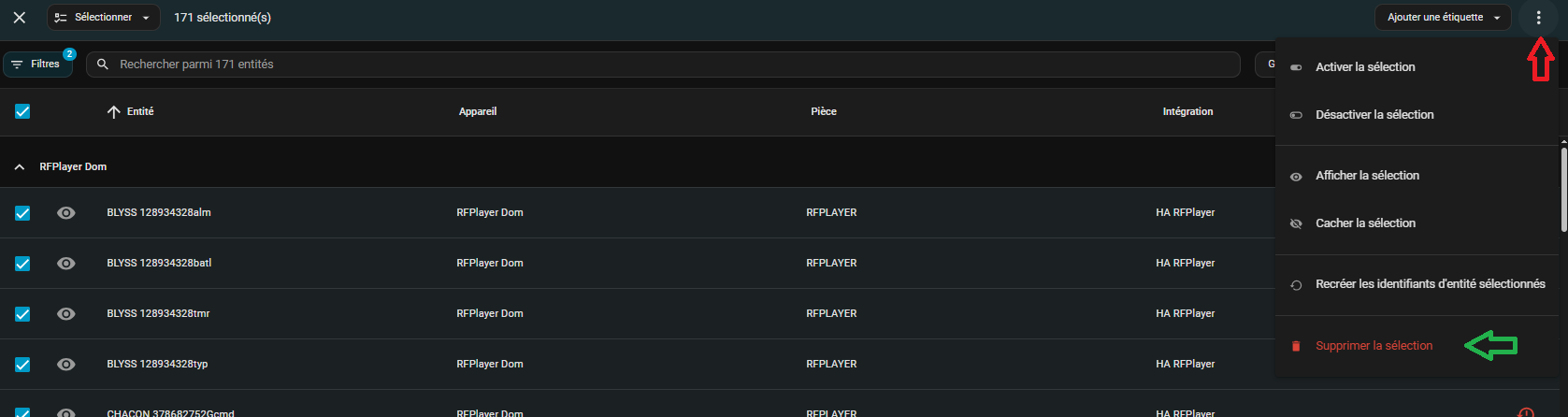Click Supprimer la sélection
This screenshot has width=1568, height=417.
(x=1374, y=346)
